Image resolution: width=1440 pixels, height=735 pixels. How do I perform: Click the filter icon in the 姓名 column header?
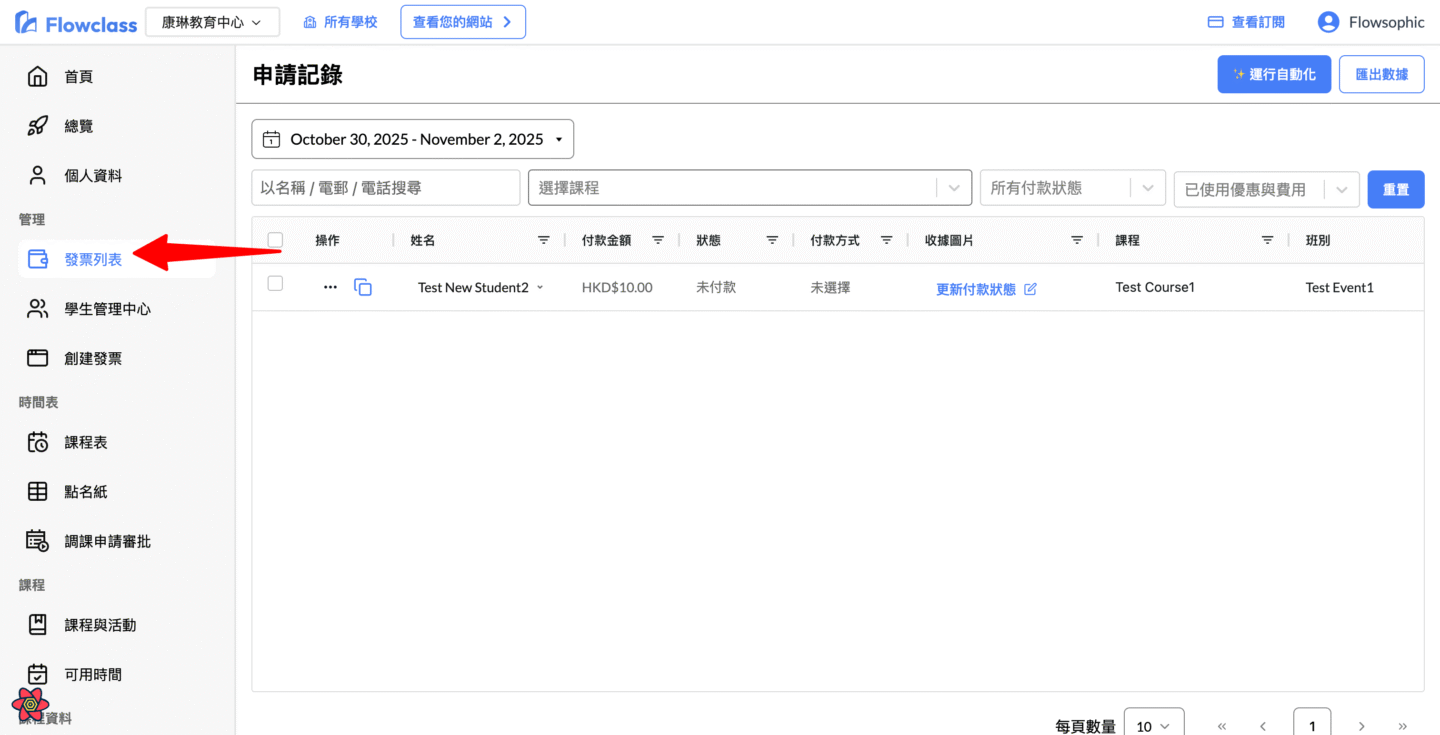(544, 240)
